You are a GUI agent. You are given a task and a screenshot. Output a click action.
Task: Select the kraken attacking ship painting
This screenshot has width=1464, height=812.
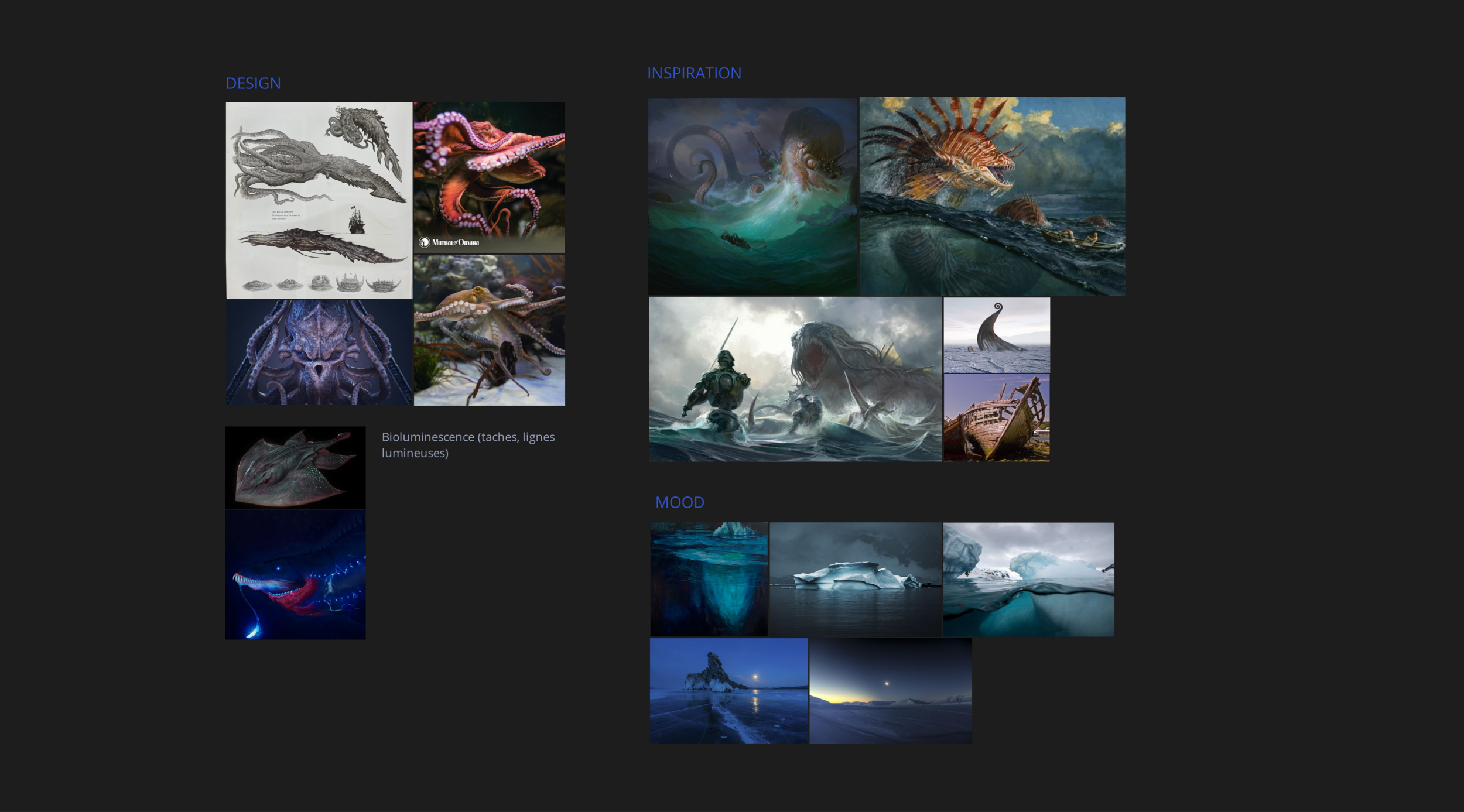[x=752, y=196]
